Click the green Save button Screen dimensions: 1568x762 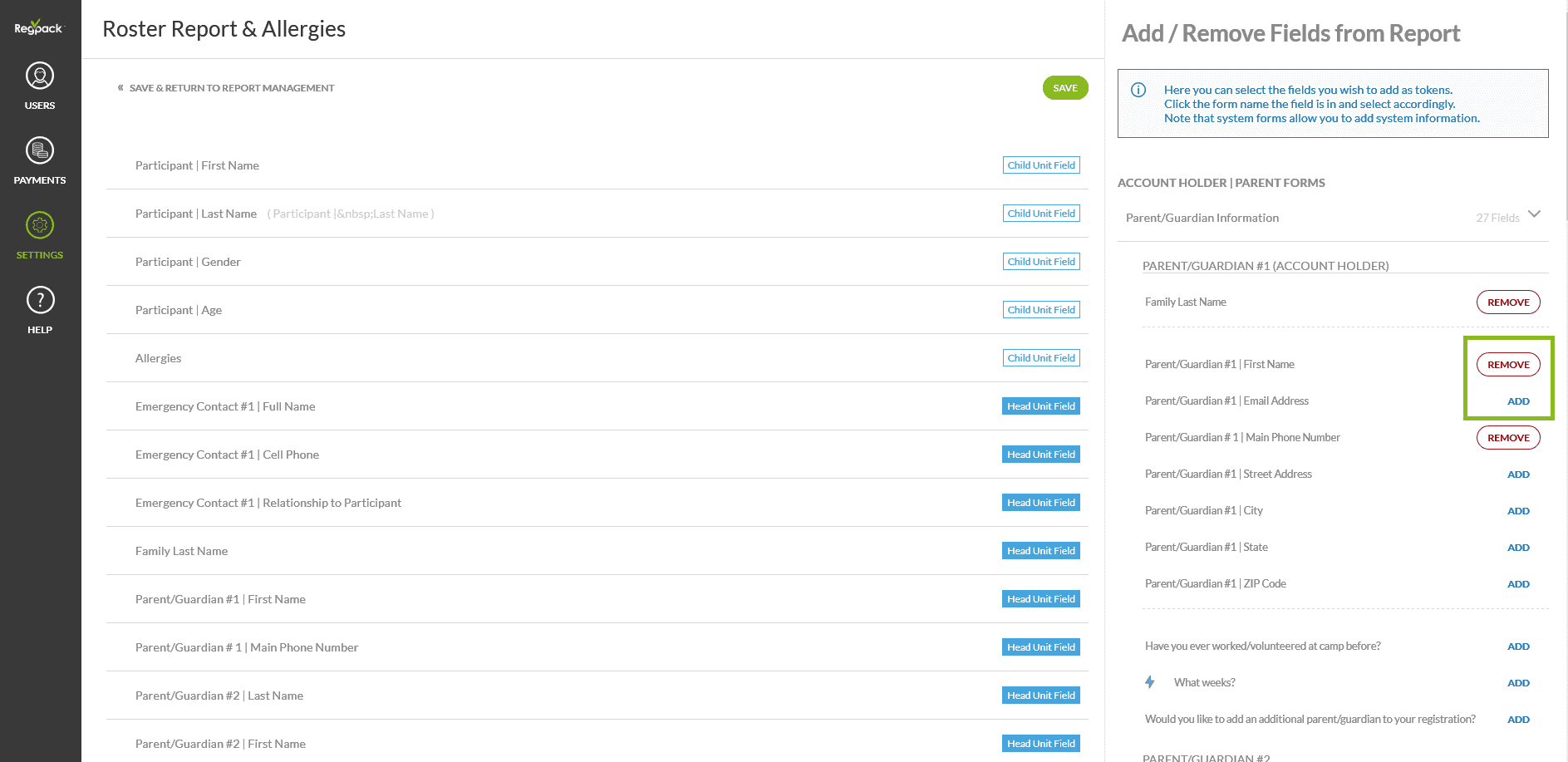click(1064, 88)
